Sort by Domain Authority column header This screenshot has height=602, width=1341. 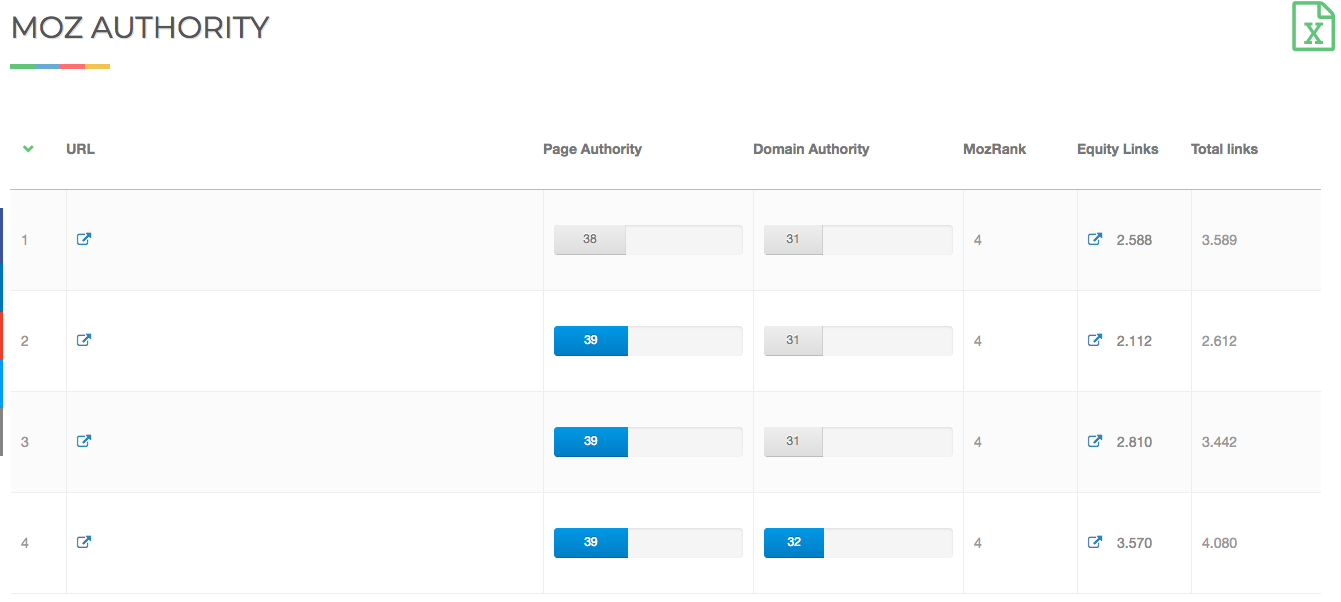click(811, 149)
